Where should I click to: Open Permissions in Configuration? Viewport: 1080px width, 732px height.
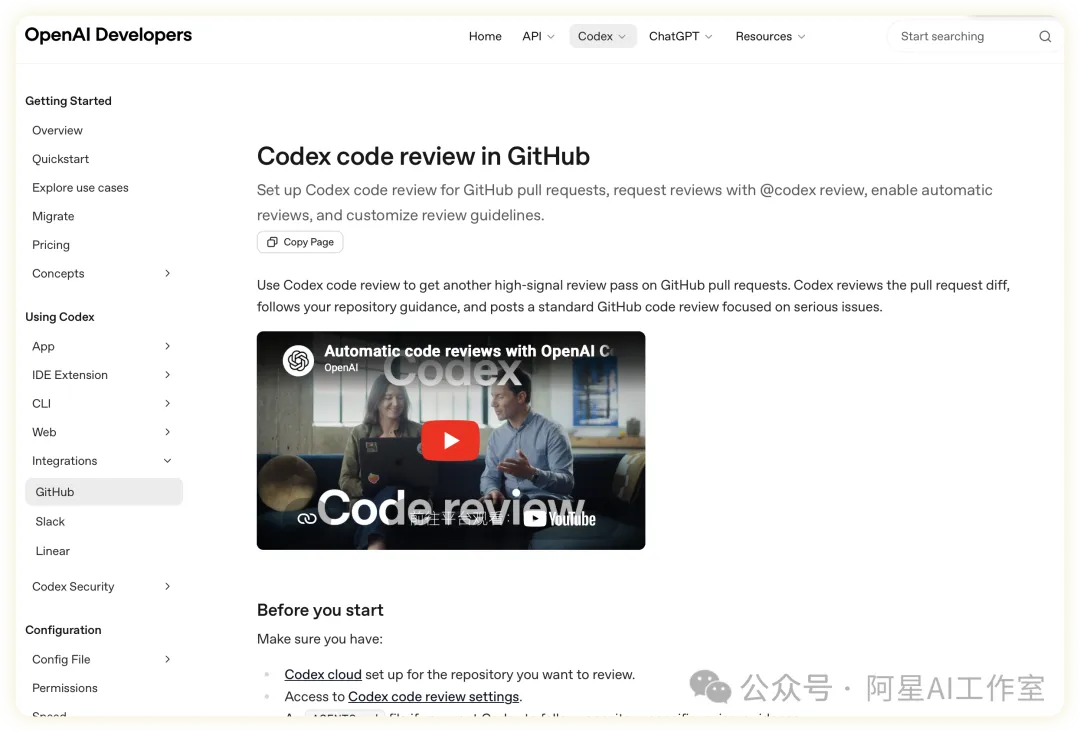(65, 688)
